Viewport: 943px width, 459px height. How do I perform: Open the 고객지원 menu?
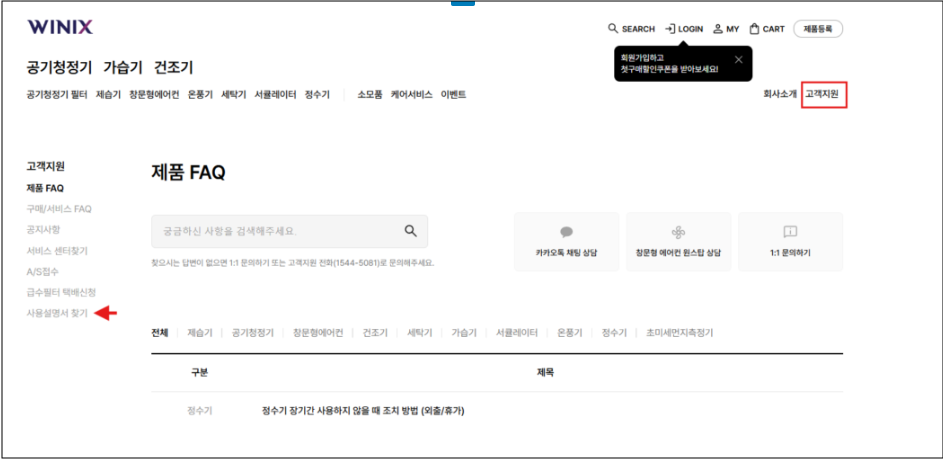point(822,94)
